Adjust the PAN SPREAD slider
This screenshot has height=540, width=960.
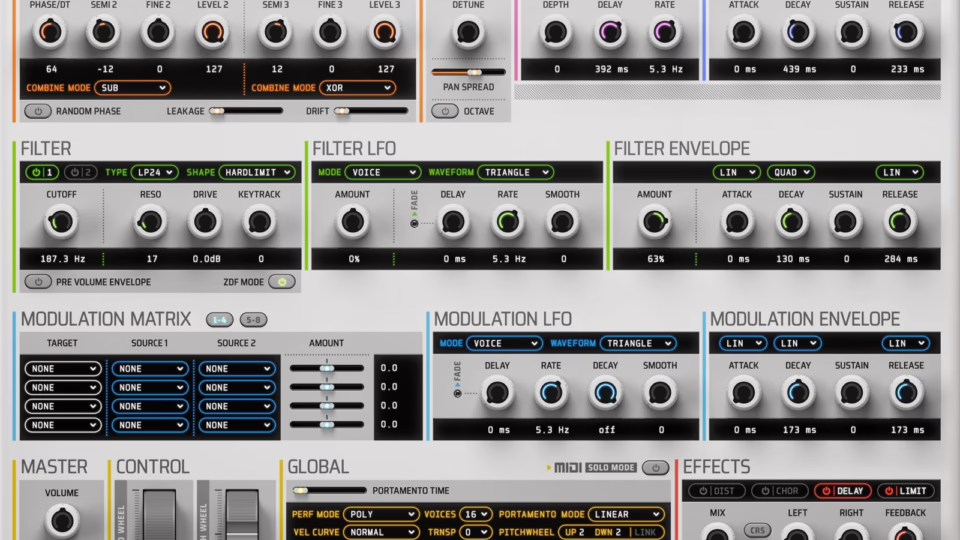pyautogui.click(x=468, y=72)
